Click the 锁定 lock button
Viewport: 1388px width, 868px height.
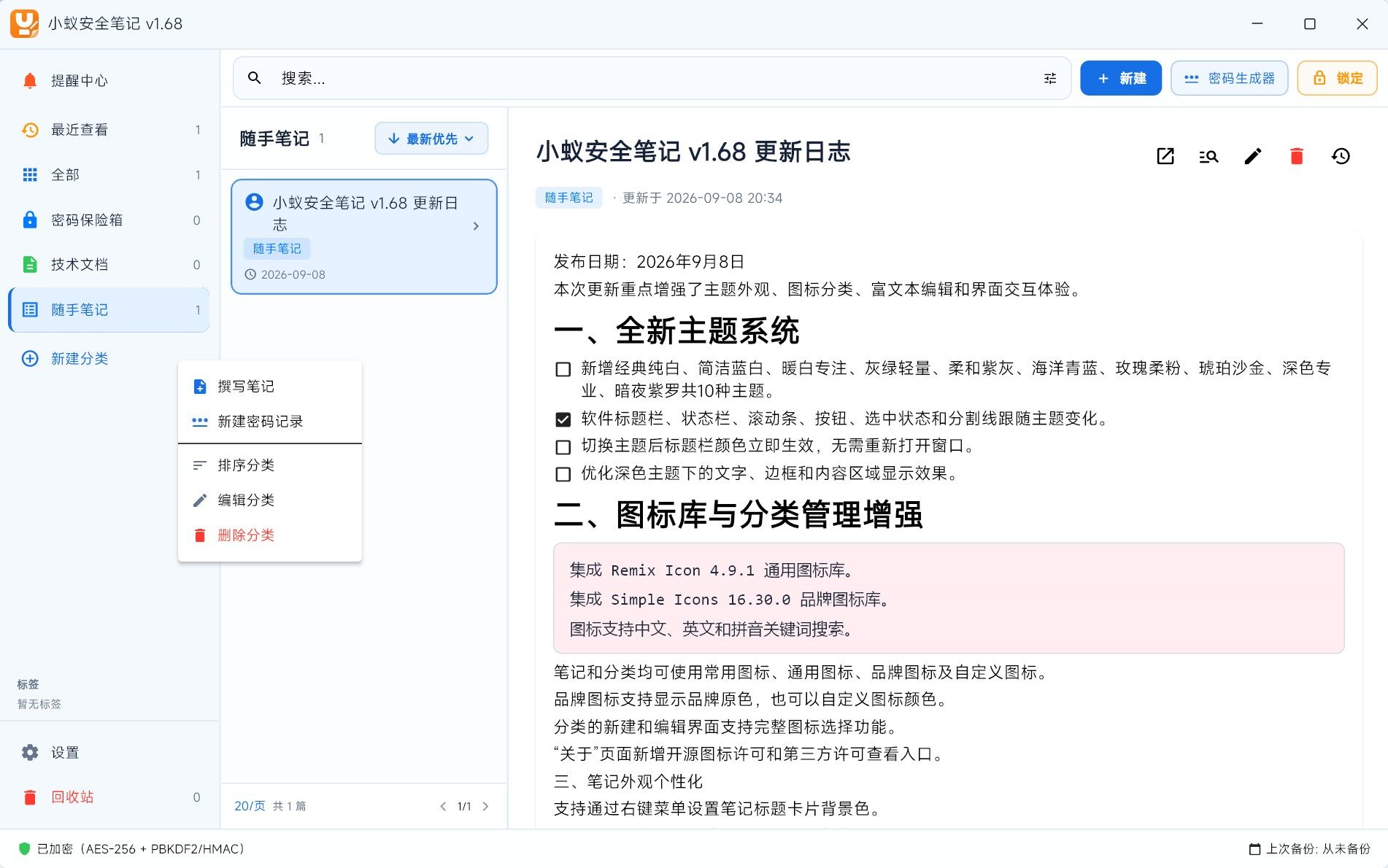click(x=1337, y=78)
